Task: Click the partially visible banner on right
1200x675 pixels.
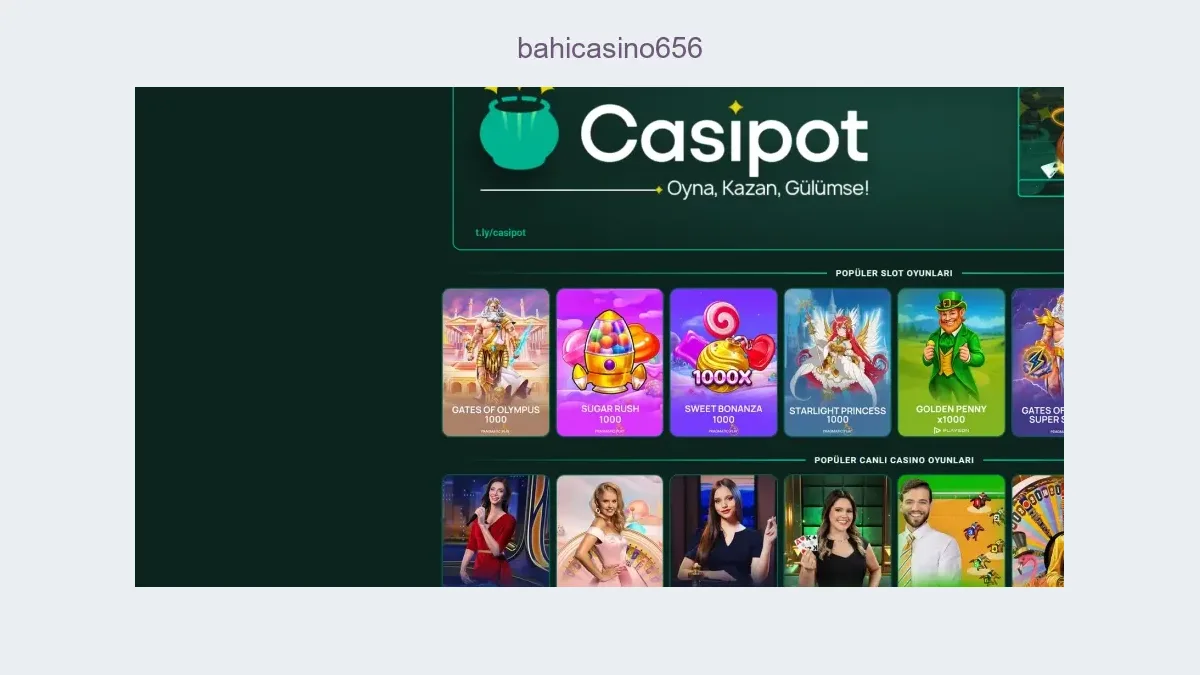Action: pos(1041,141)
